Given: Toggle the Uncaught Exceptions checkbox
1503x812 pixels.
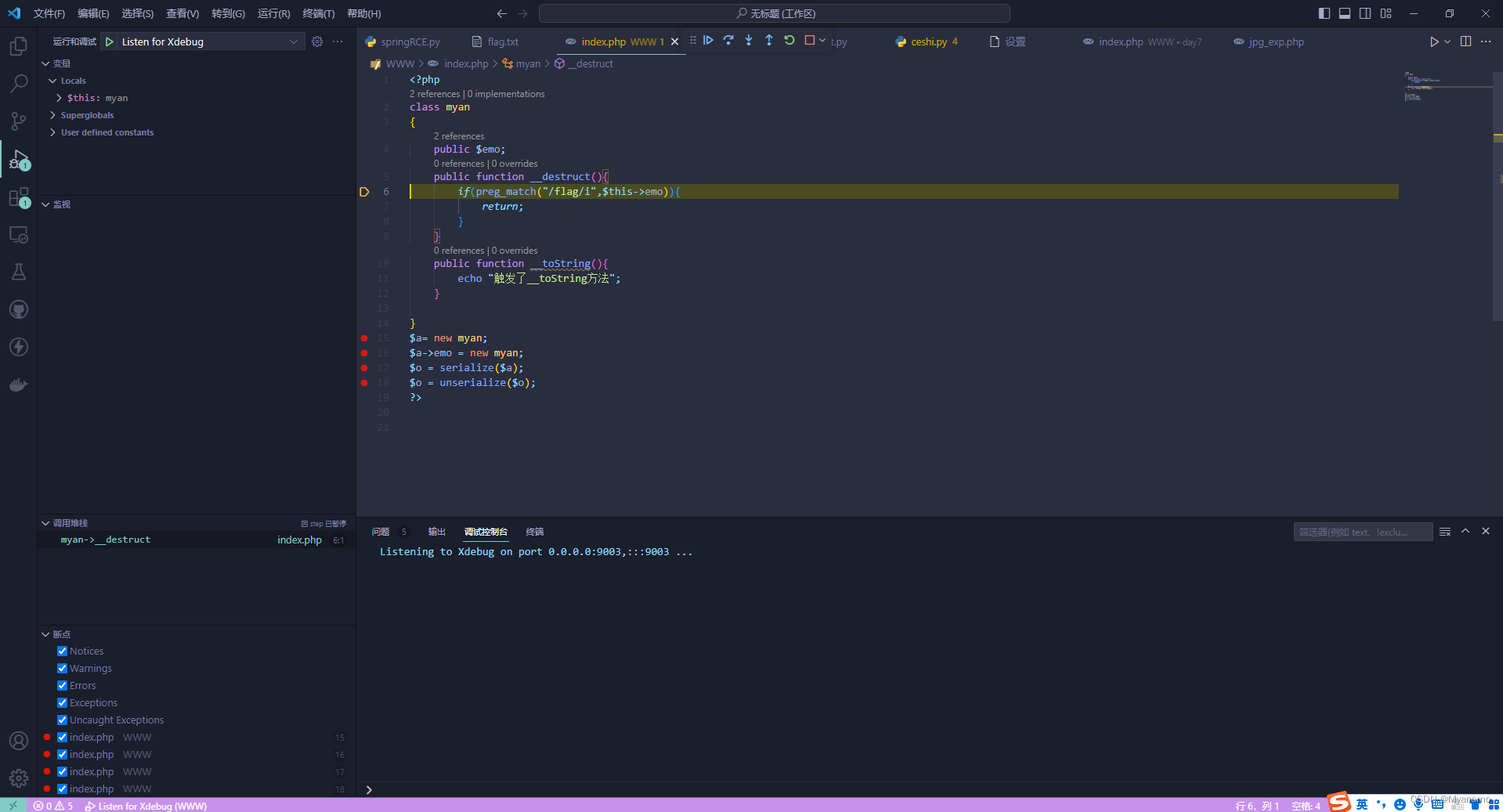Looking at the screenshot, I should [x=62, y=720].
